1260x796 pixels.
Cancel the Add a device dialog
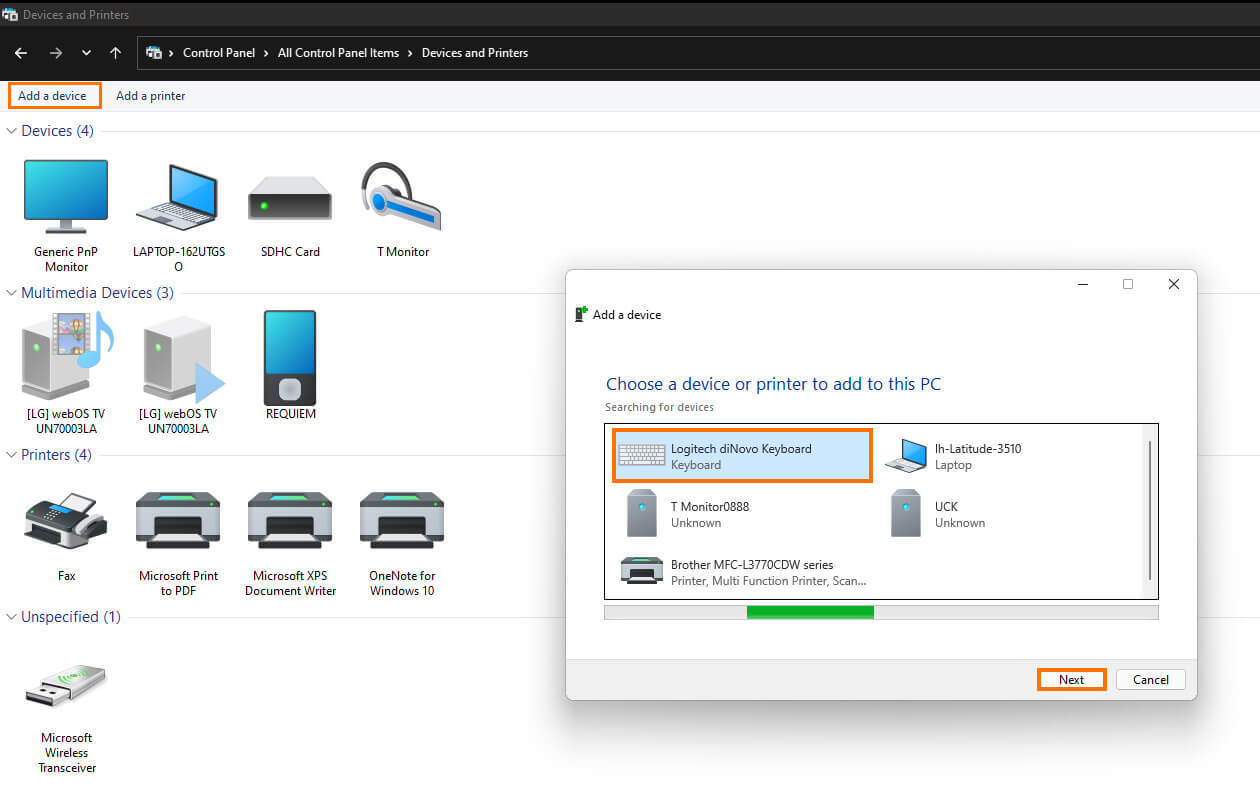(1151, 680)
